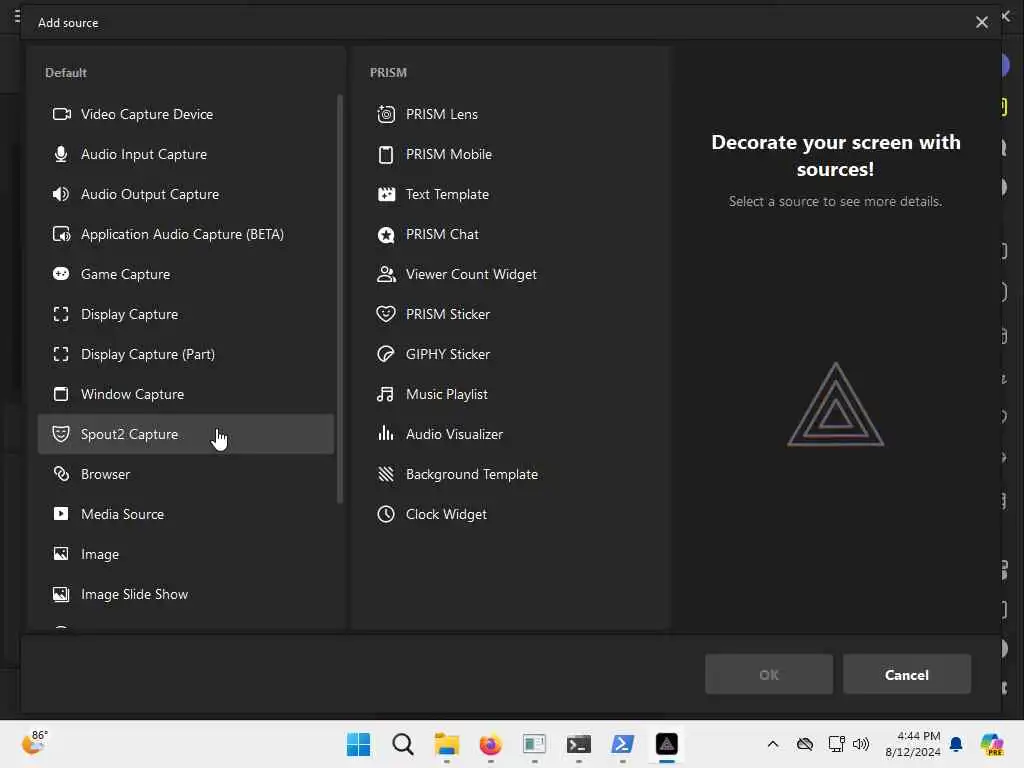Choose Display Capture (Part) text
Screen dimensions: 1024x768
(x=148, y=354)
